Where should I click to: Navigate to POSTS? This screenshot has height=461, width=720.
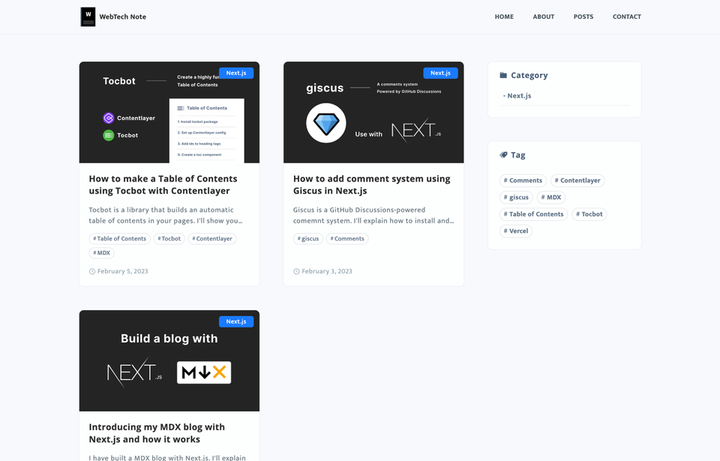pos(583,17)
